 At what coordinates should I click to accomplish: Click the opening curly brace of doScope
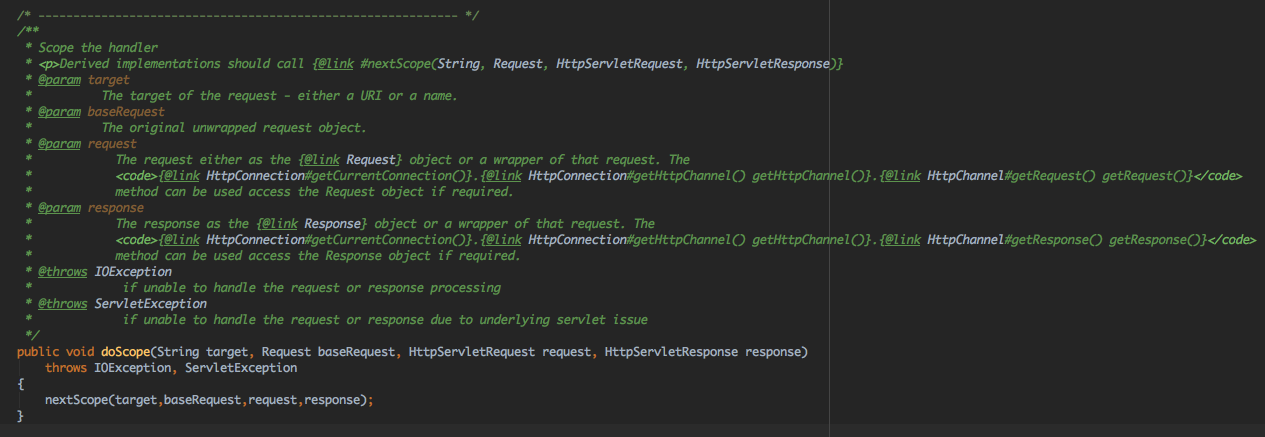point(20,384)
